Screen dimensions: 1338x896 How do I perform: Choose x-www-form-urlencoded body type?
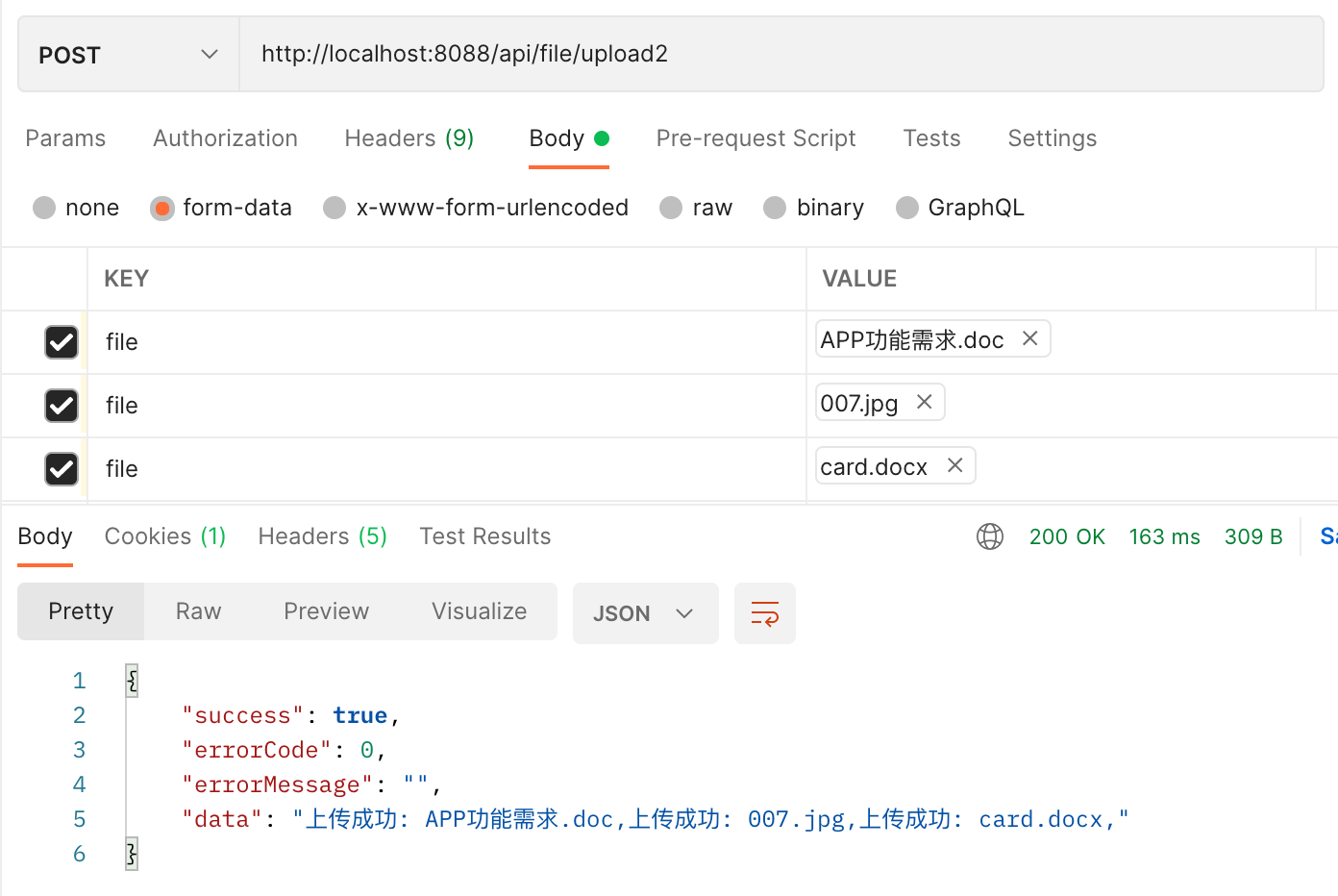334,208
